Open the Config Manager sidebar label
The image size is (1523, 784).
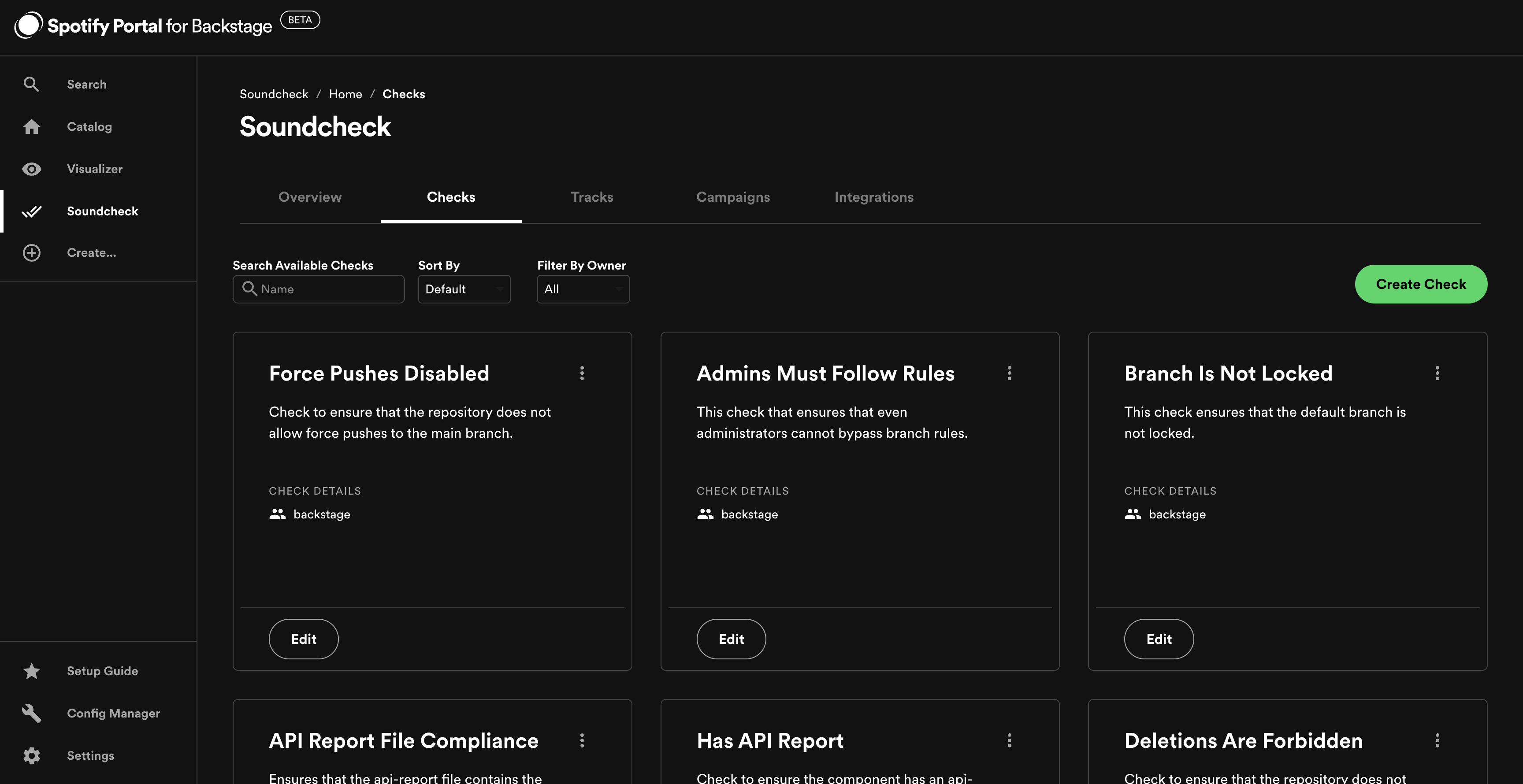114,713
